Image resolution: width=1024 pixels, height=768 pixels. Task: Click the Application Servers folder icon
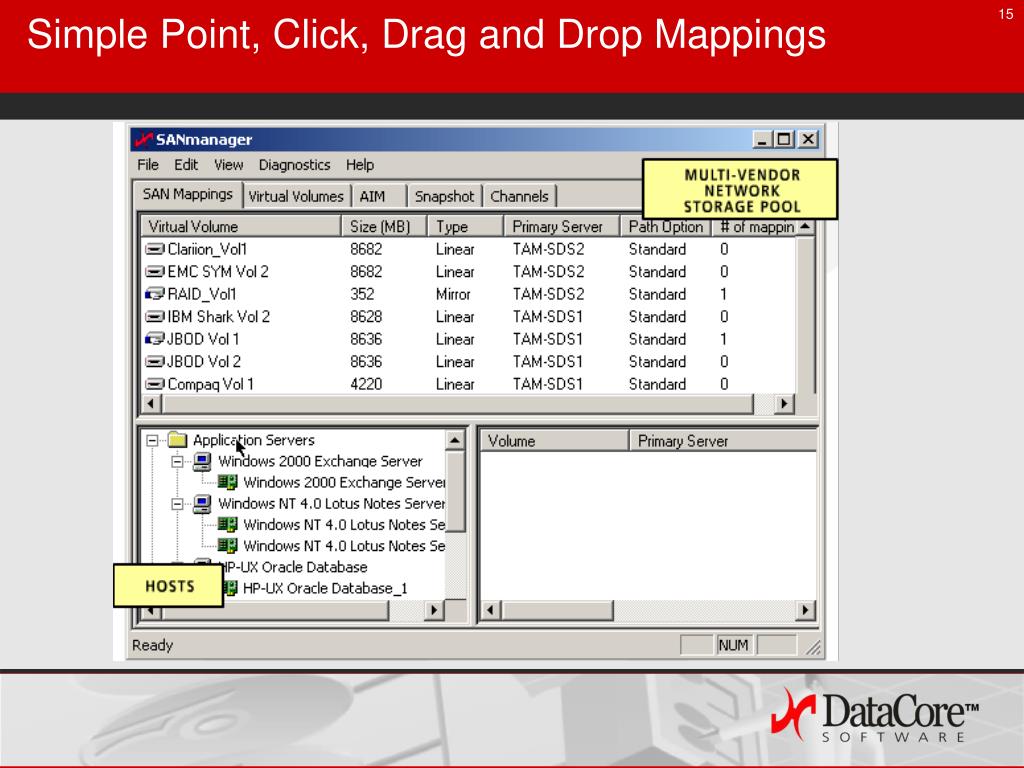177,440
